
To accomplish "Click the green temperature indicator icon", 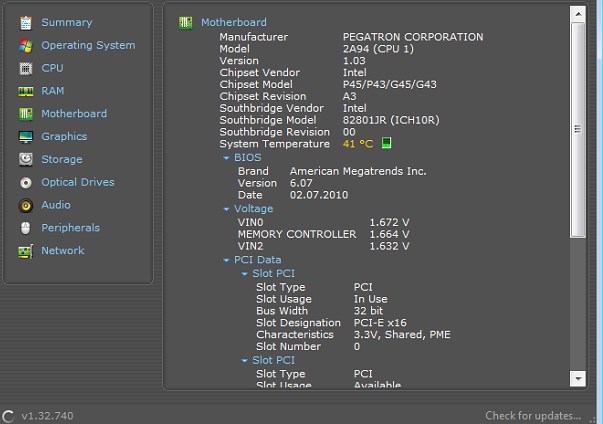I will tap(386, 143).
